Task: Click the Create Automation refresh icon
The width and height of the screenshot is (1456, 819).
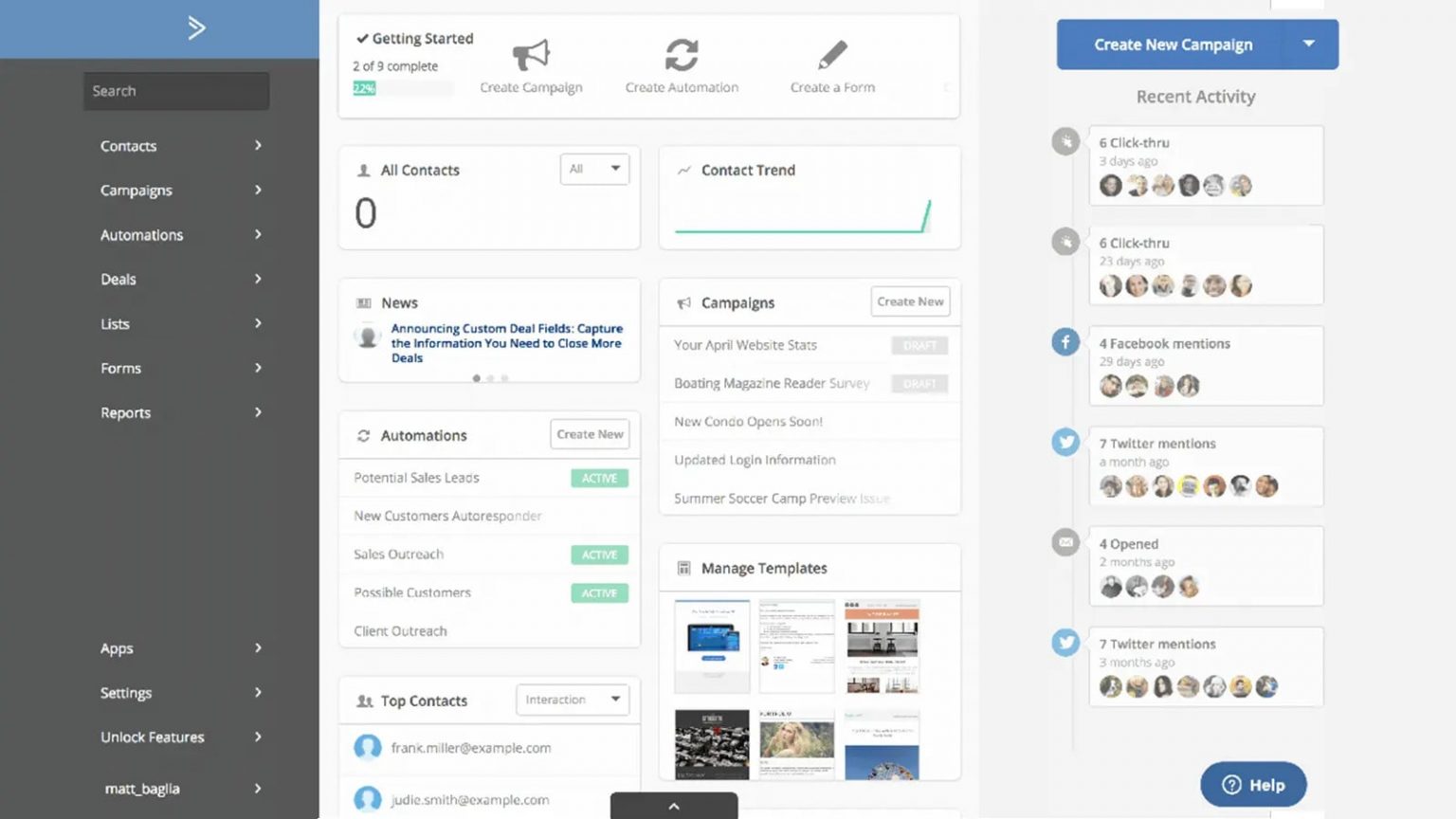Action: [682, 55]
